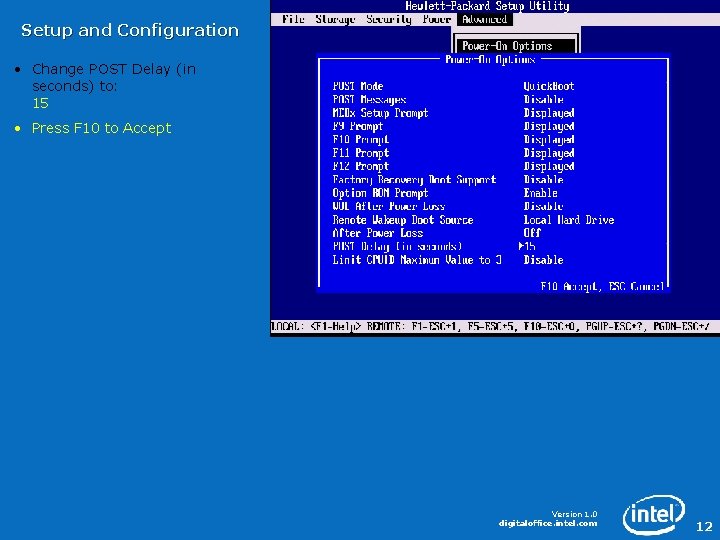720x540 pixels.
Task: Open the Security menu
Action: tap(388, 19)
